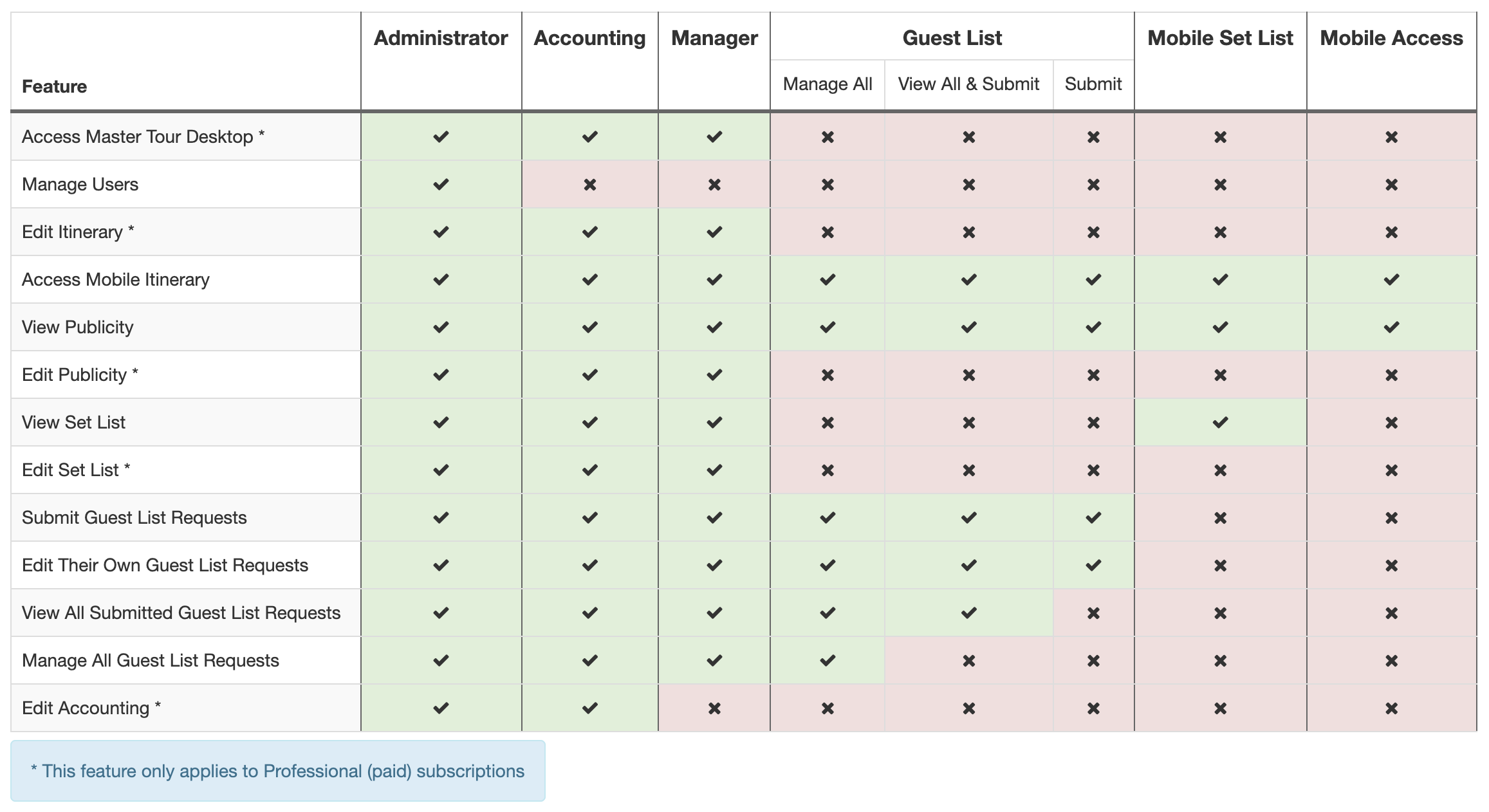1489x812 pixels.
Task: Click X for Manager Edit Accounting
Action: 714,708
